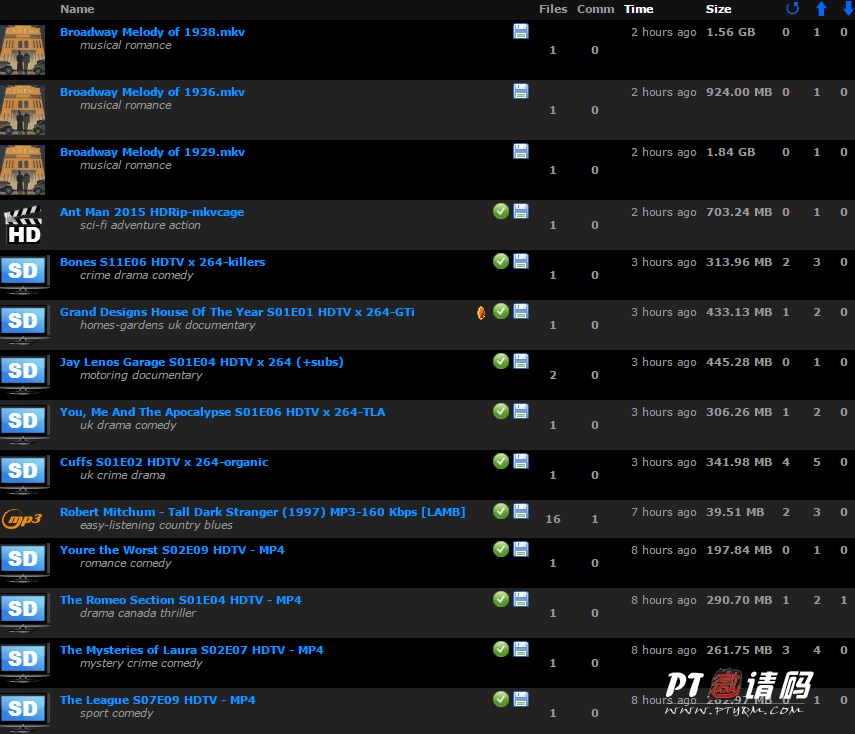This screenshot has width=855, height=734.
Task: Open Youre the Worst S02E09 HDTV link
Action: pos(172,550)
